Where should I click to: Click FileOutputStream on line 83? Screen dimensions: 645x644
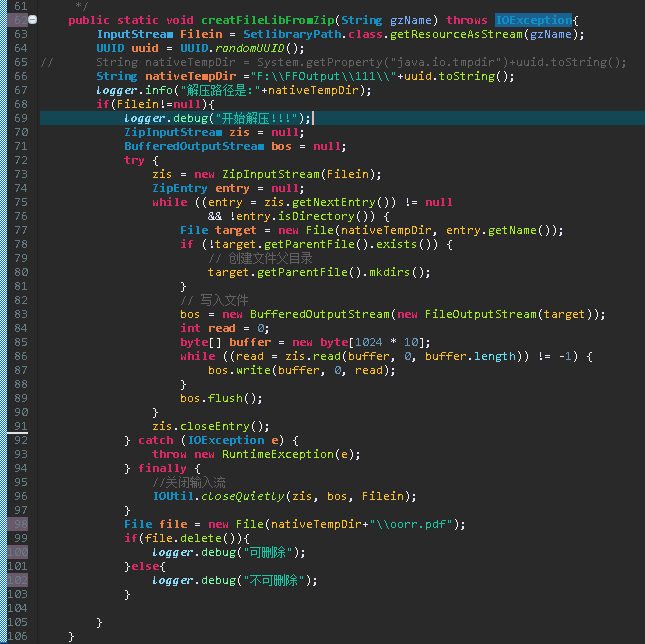(480, 314)
